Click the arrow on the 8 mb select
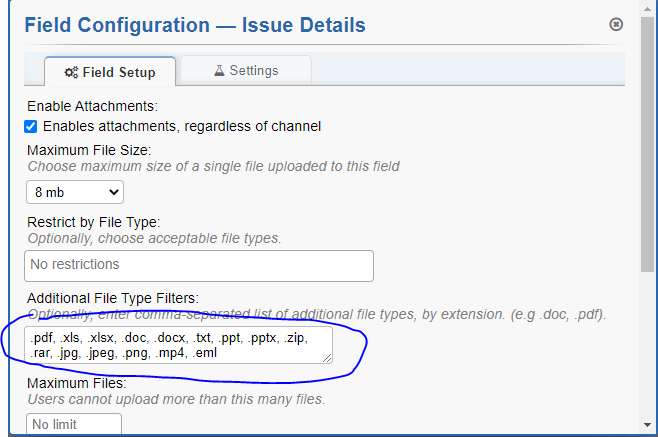 (x=112, y=192)
